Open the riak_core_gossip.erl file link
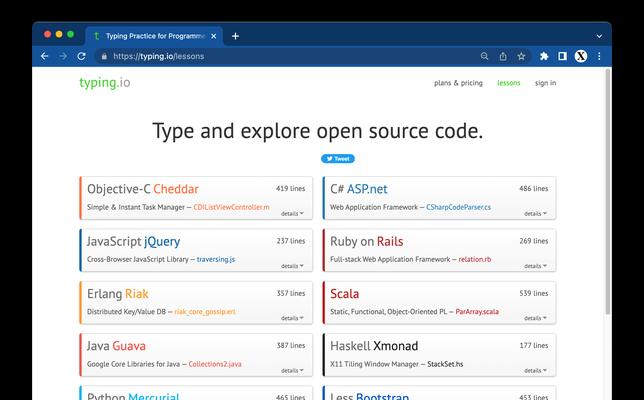 (205, 312)
